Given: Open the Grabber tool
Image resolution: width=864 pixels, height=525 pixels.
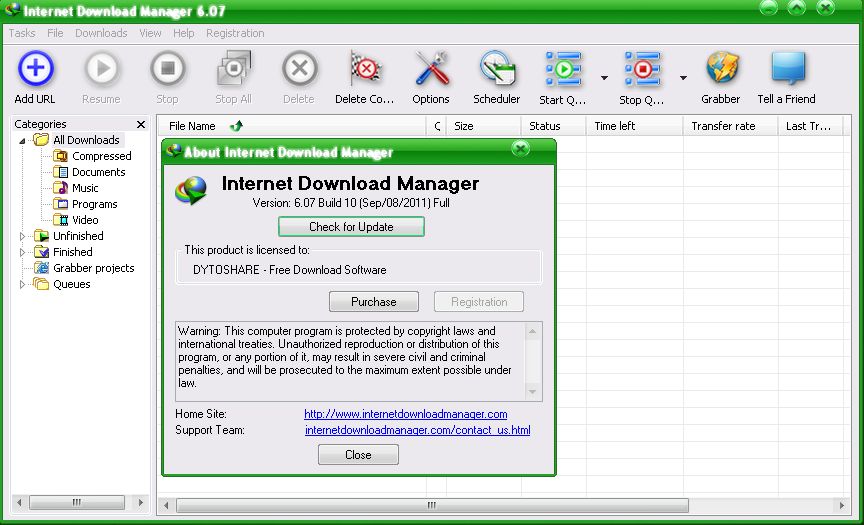Looking at the screenshot, I should tap(721, 68).
